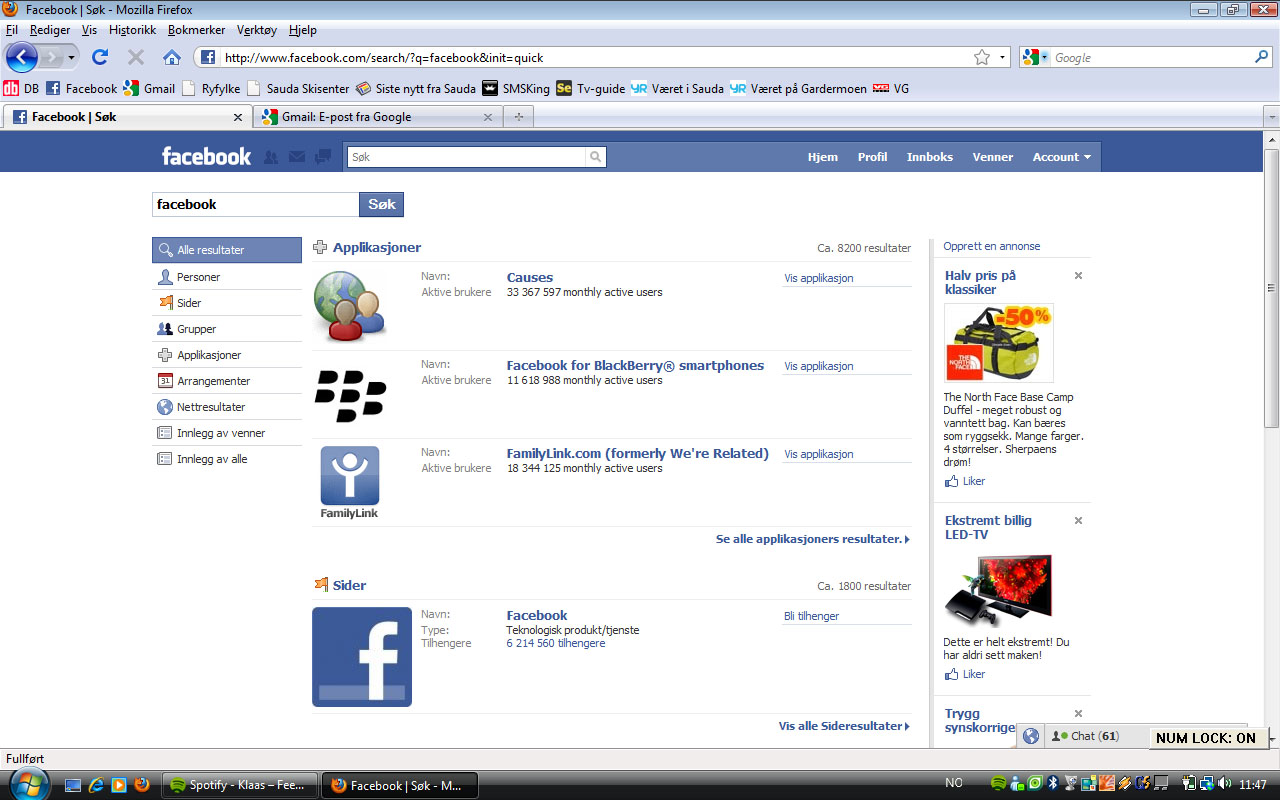This screenshot has height=800, width=1280.
Task: Close the Facebook | Søk tab
Action: pyautogui.click(x=238, y=117)
